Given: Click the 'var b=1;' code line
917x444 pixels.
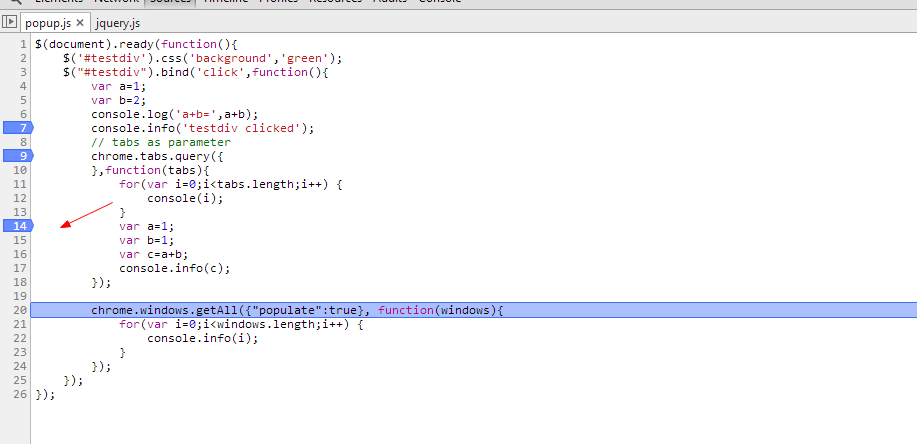Looking at the screenshot, I should pos(147,241).
